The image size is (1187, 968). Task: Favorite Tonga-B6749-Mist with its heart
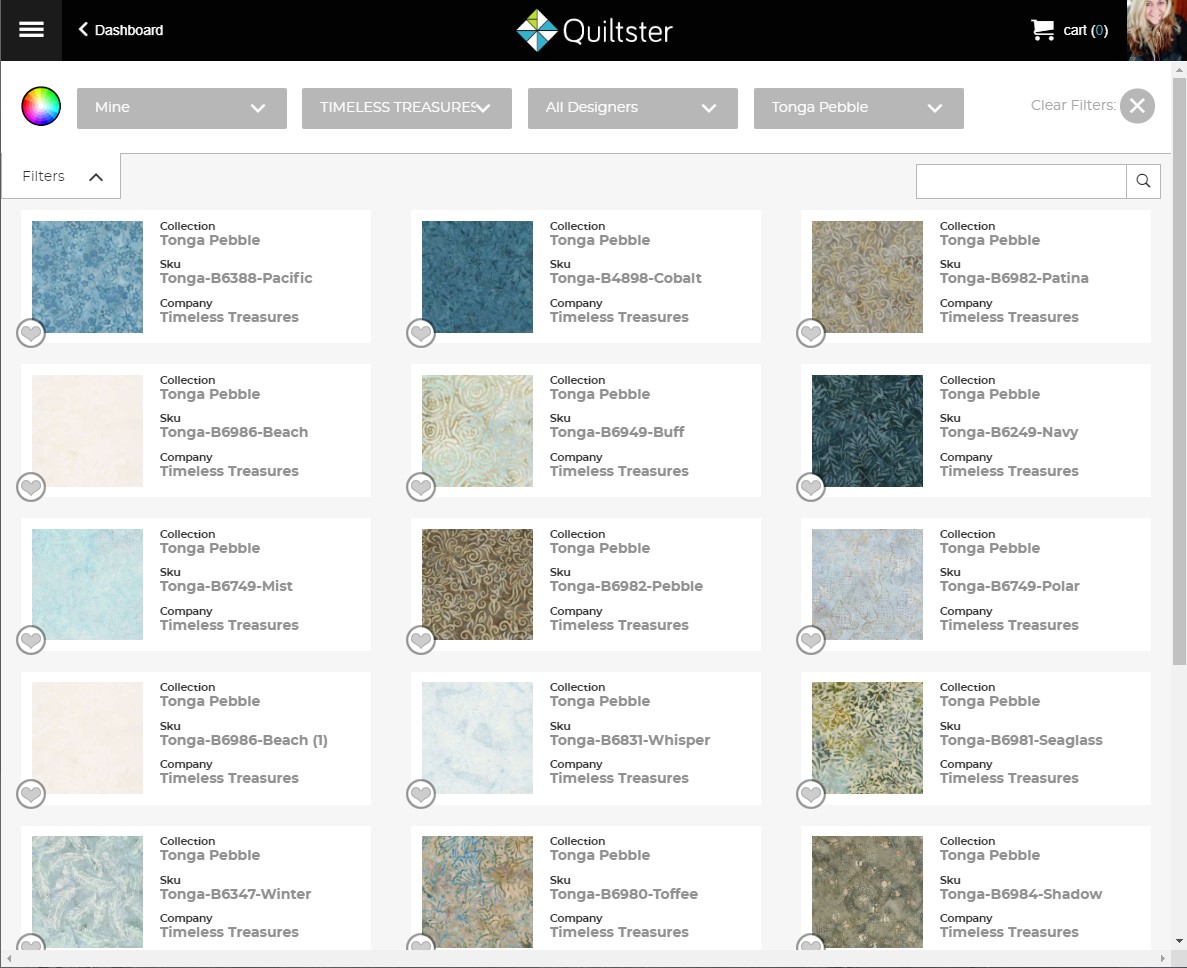point(31,640)
